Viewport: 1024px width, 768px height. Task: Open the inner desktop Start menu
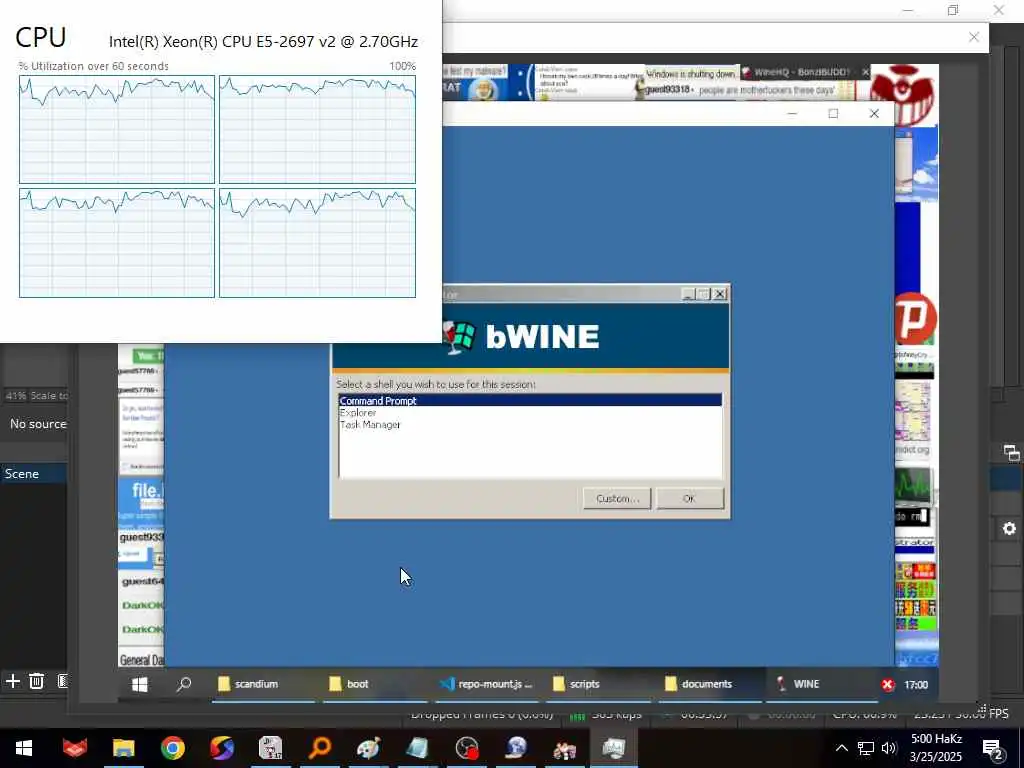click(139, 684)
